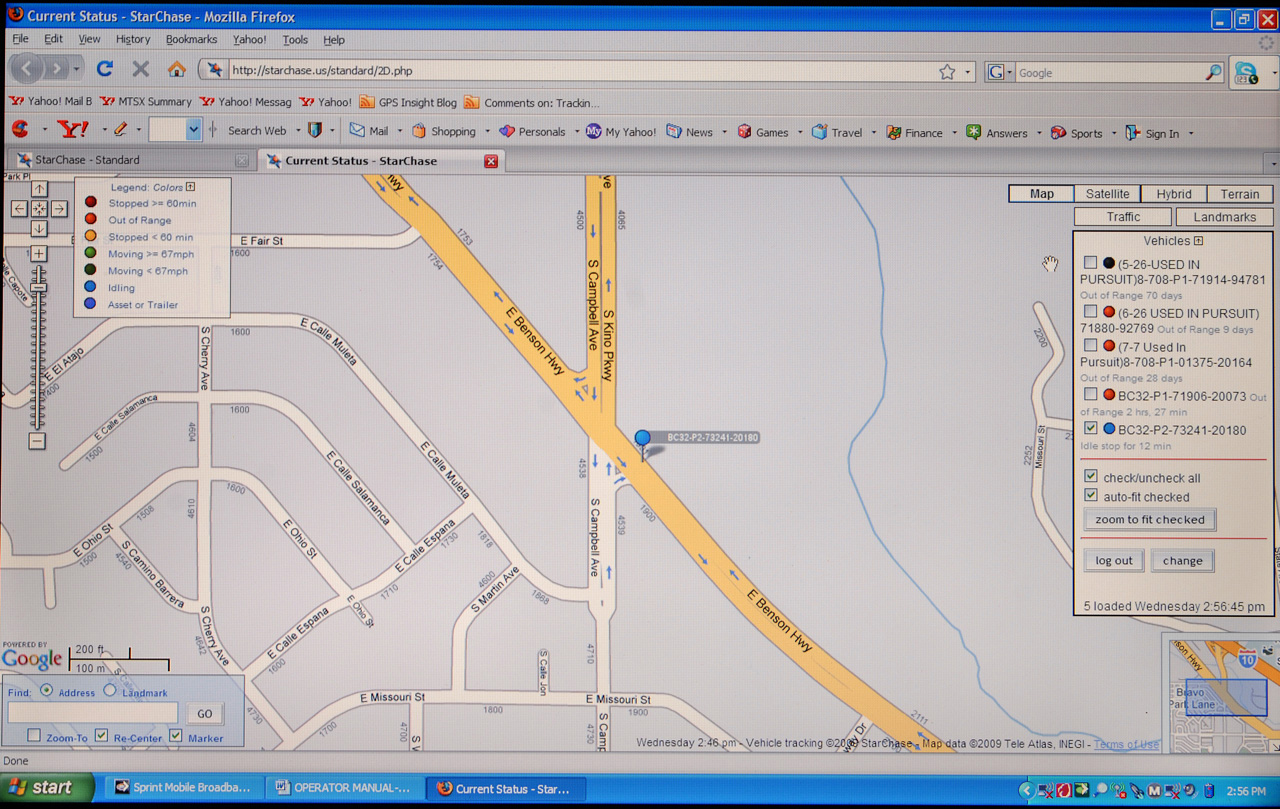Click the blue BC32-P2-73241-20180 vehicle marker

pos(641,437)
